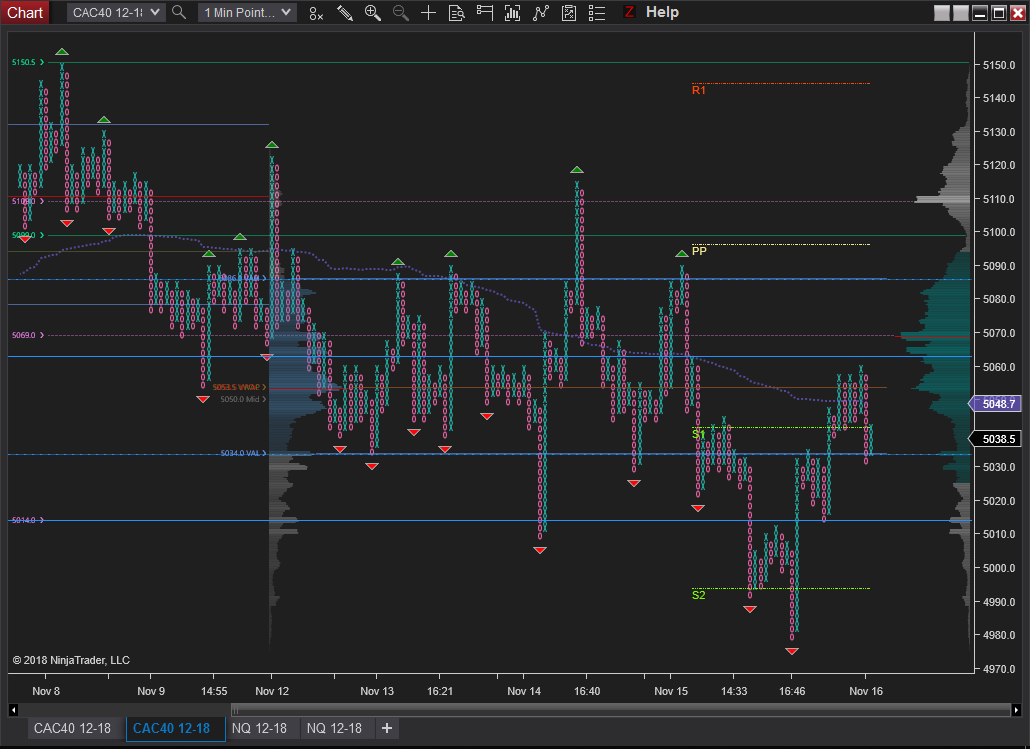Click the S2 pivot level label
Screen dimensions: 1030x749
[x=698, y=595]
